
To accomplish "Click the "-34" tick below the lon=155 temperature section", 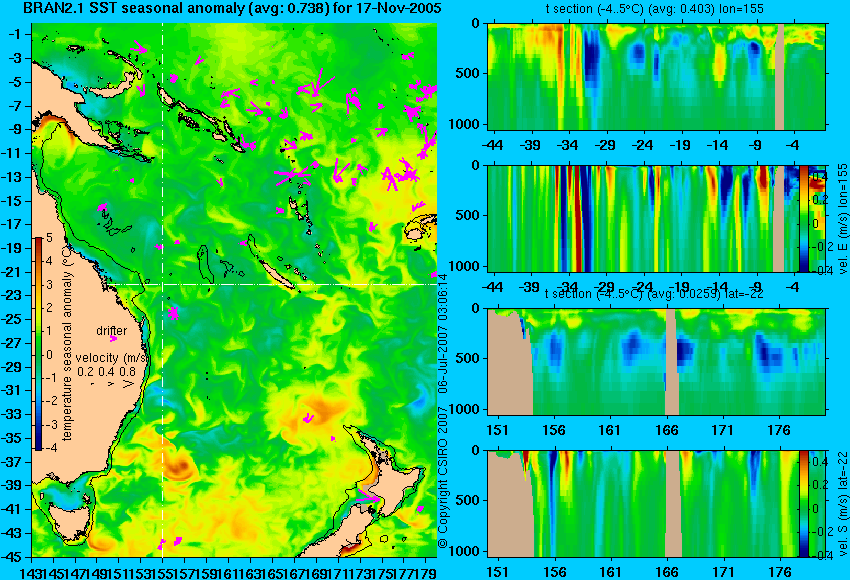I will [x=568, y=145].
